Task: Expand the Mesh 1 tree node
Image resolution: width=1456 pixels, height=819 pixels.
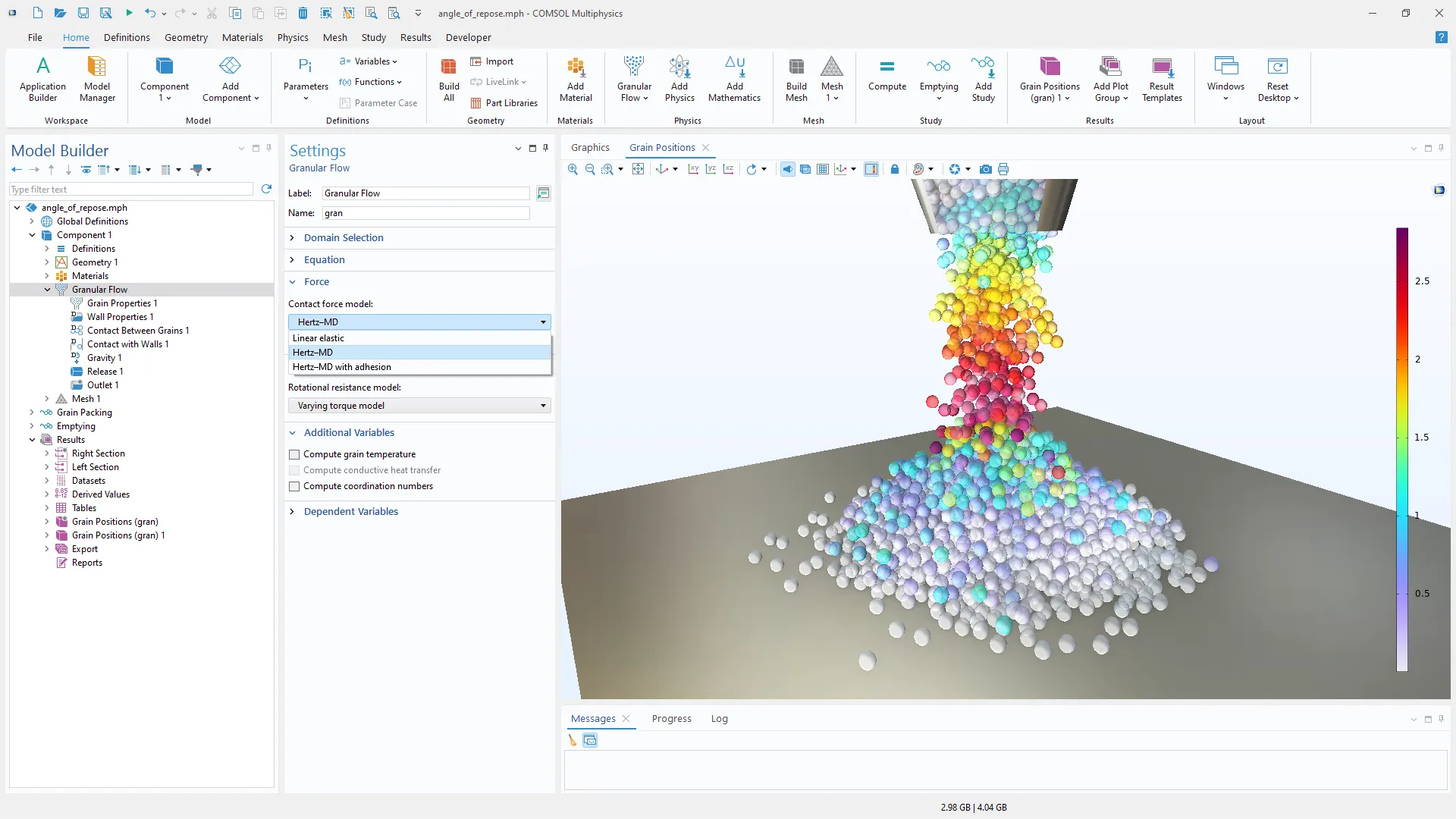Action: [x=47, y=399]
